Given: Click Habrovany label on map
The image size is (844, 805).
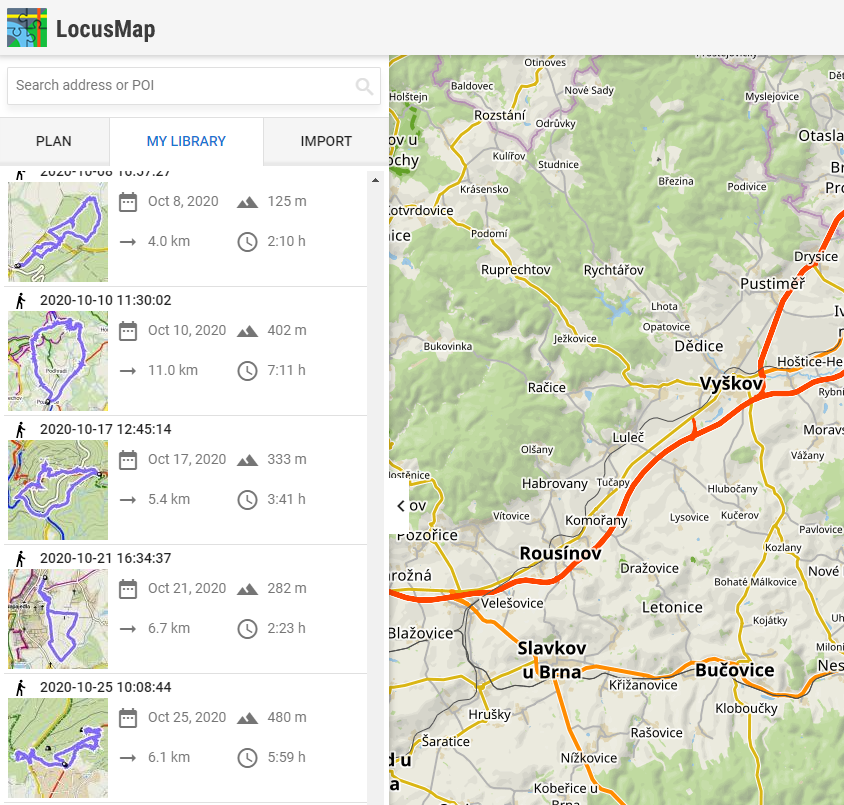Looking at the screenshot, I should (x=554, y=484).
